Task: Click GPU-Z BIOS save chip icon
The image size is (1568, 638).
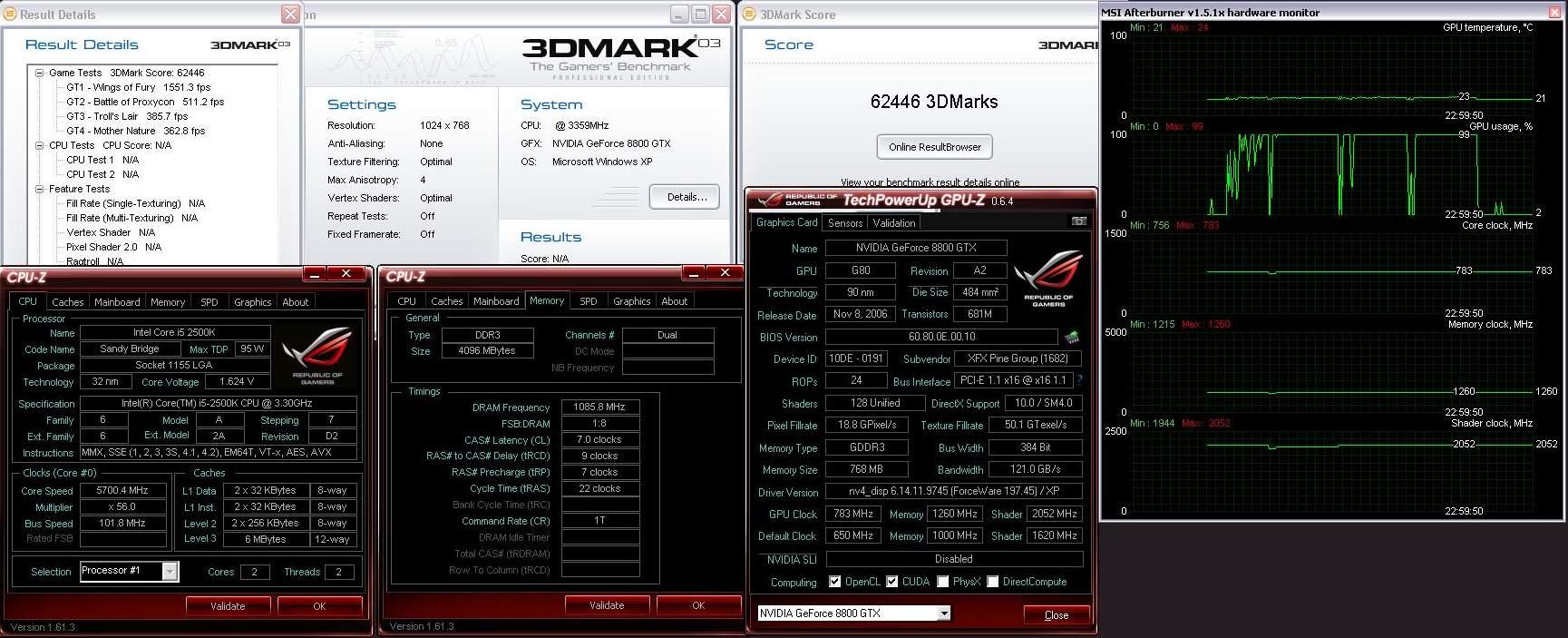Action: [x=1072, y=337]
